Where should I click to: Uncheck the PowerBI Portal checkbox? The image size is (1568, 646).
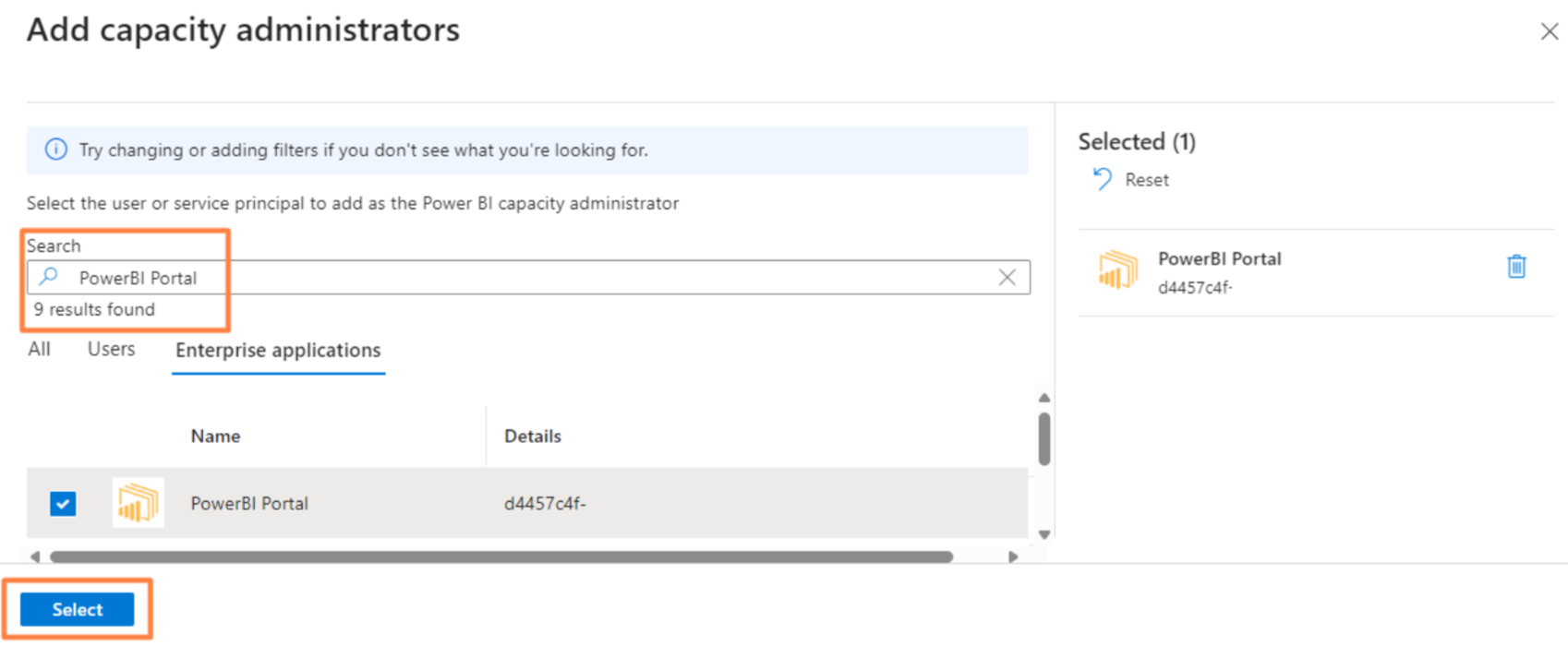point(63,504)
